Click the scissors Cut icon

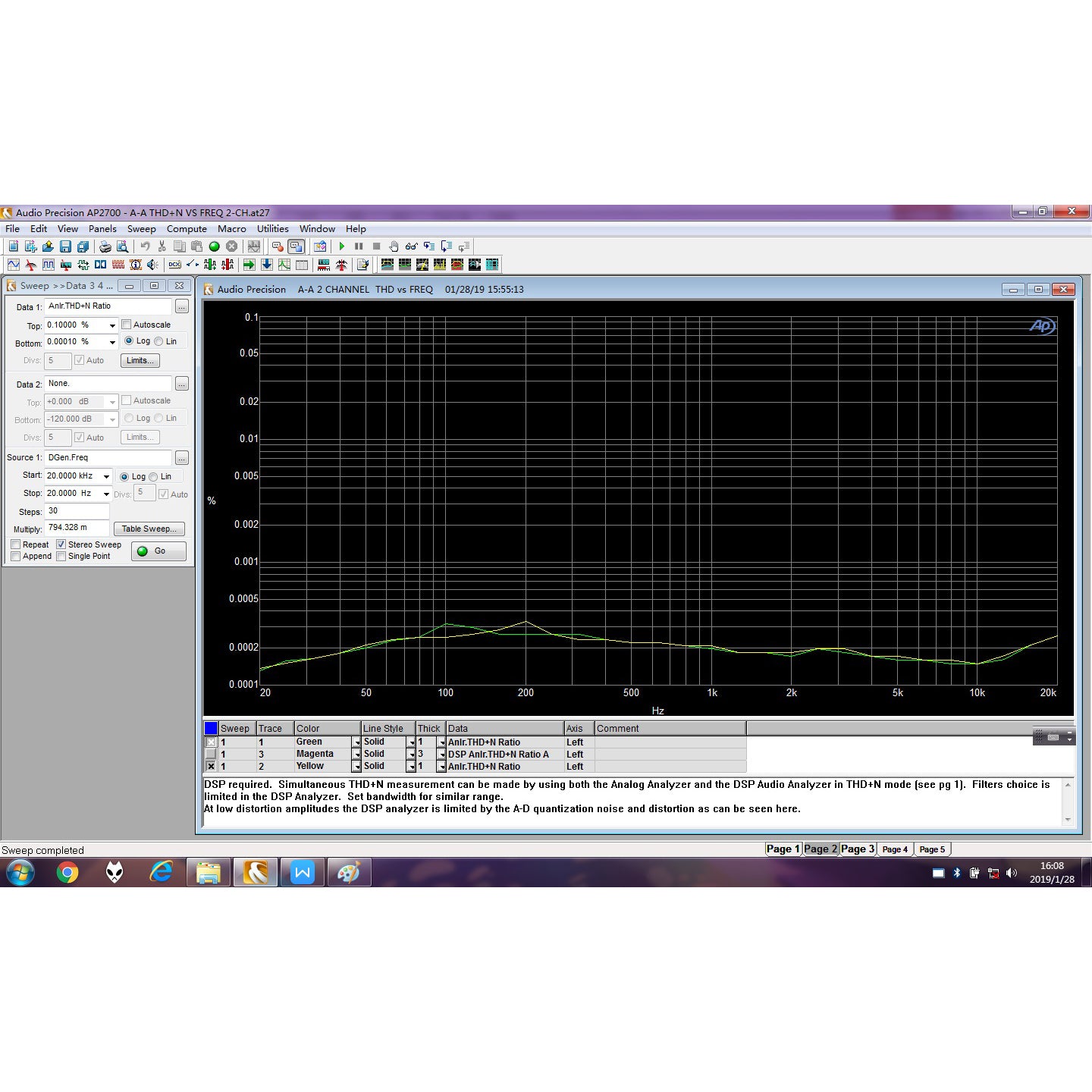tap(162, 246)
